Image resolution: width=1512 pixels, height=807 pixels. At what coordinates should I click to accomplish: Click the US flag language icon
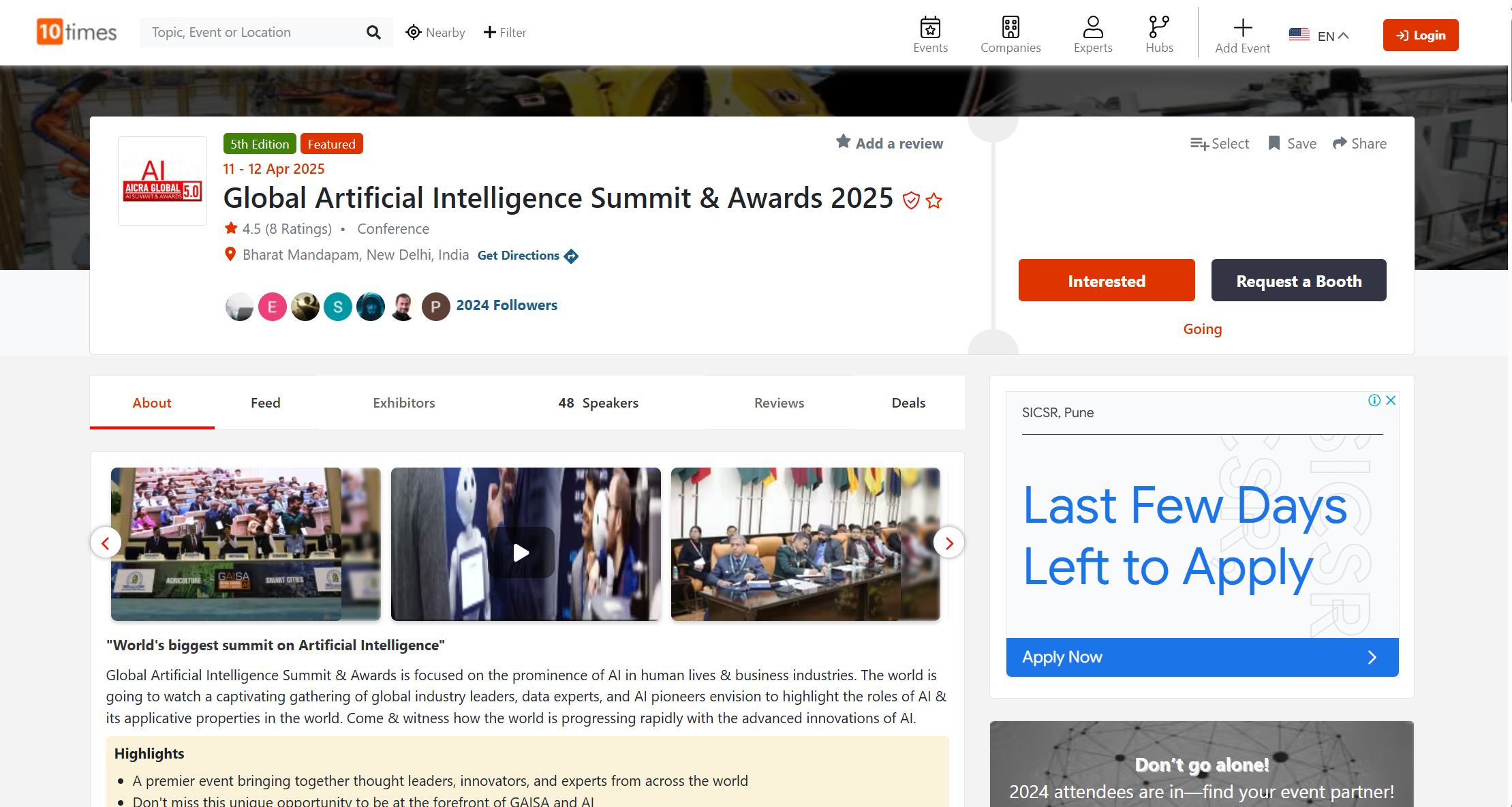click(1299, 35)
